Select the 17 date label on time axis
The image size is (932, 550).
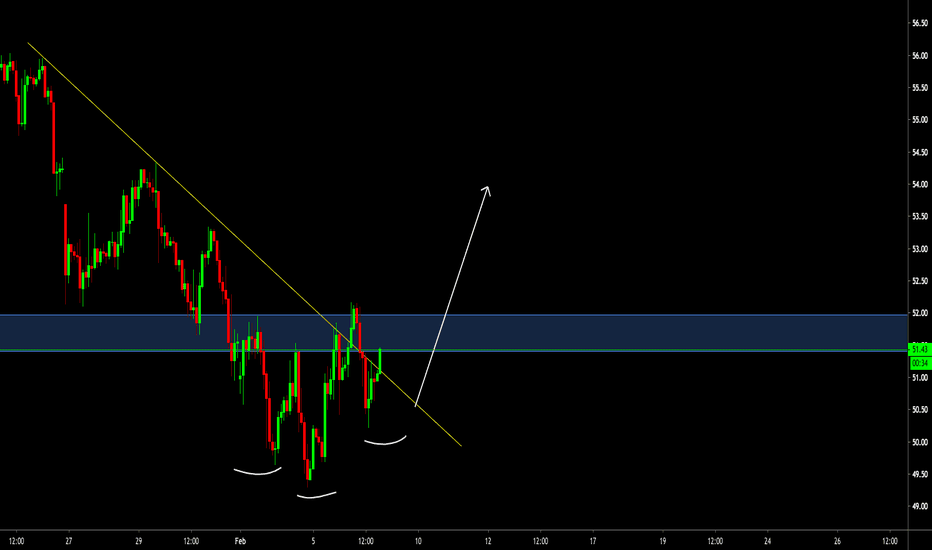tap(593, 541)
